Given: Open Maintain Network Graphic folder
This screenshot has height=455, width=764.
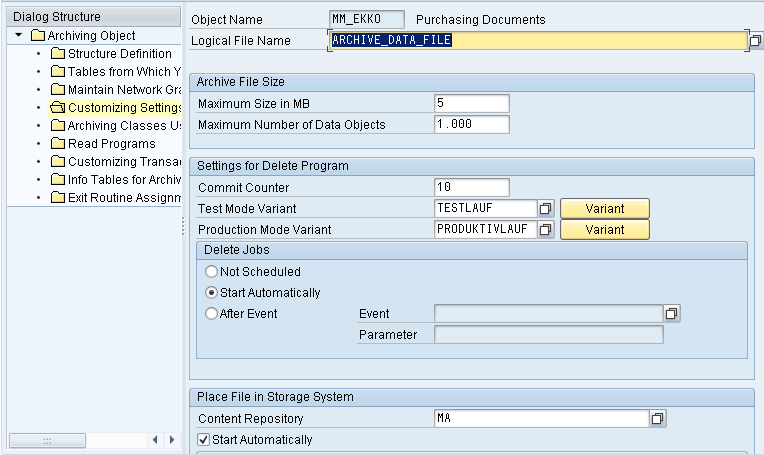Looking at the screenshot, I should [124, 90].
